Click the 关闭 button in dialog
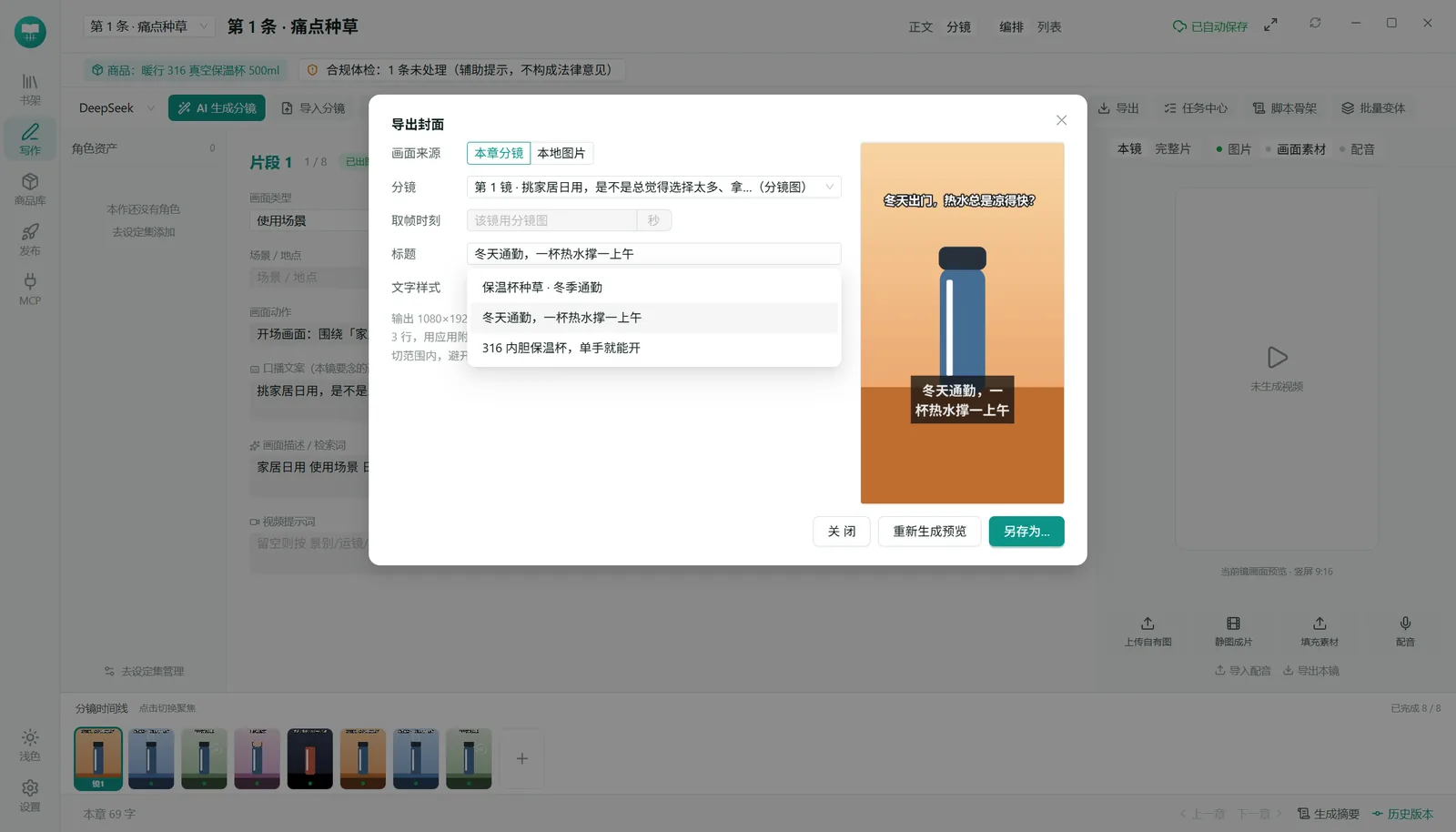 [x=842, y=532]
